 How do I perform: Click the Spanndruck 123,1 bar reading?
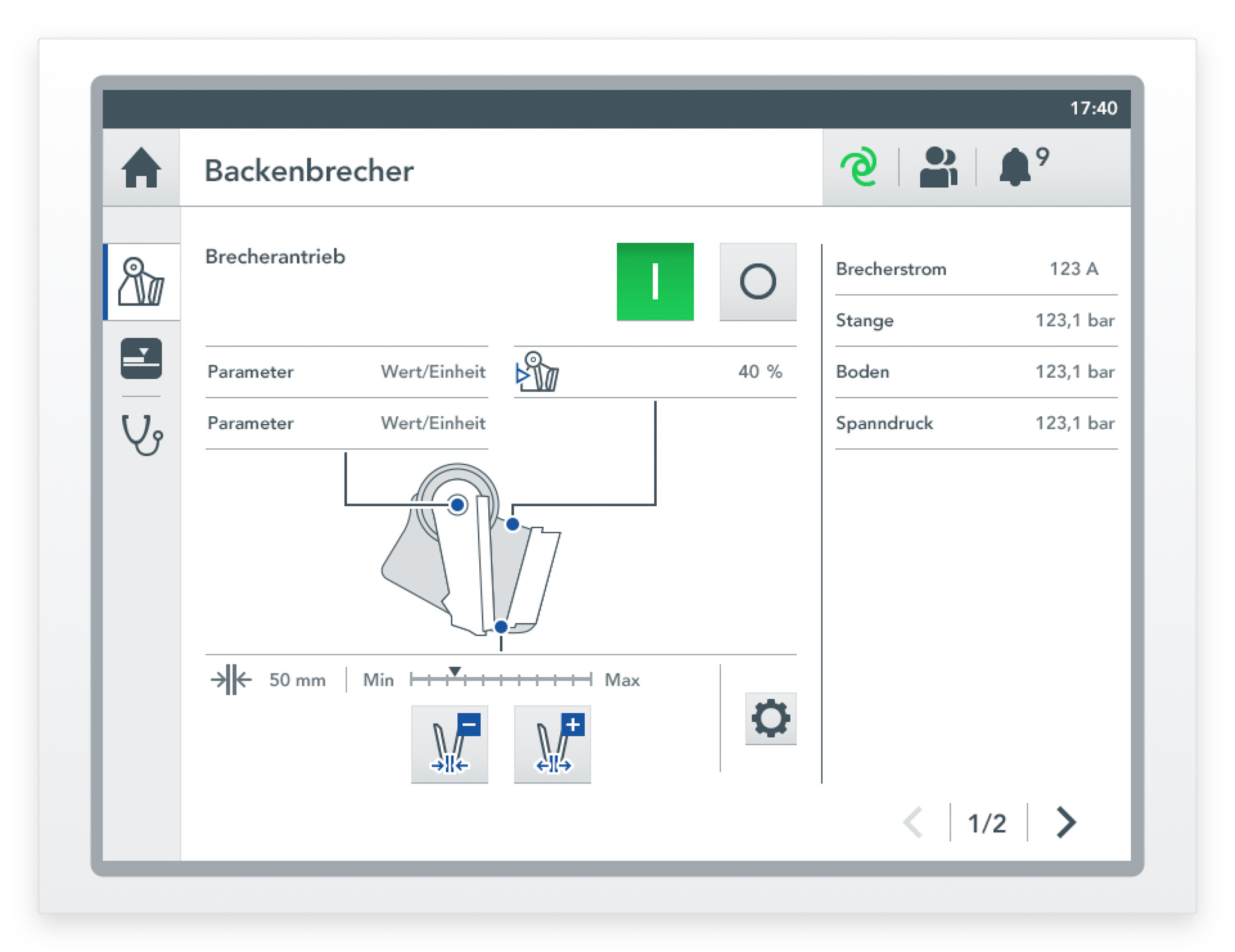975,423
